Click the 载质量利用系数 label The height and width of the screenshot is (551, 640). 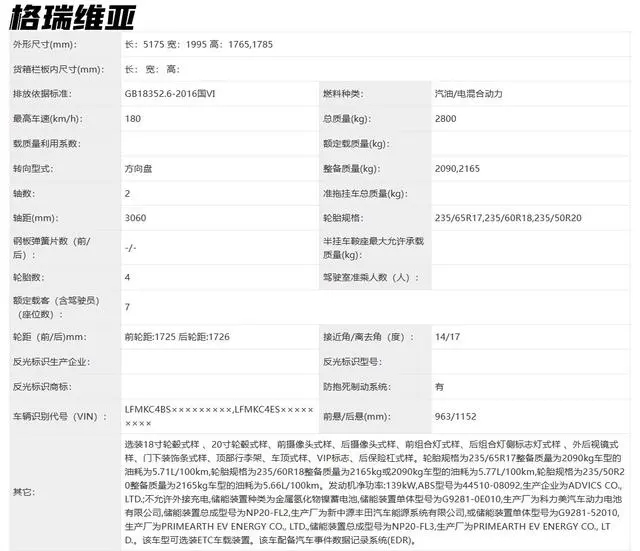pos(47,144)
